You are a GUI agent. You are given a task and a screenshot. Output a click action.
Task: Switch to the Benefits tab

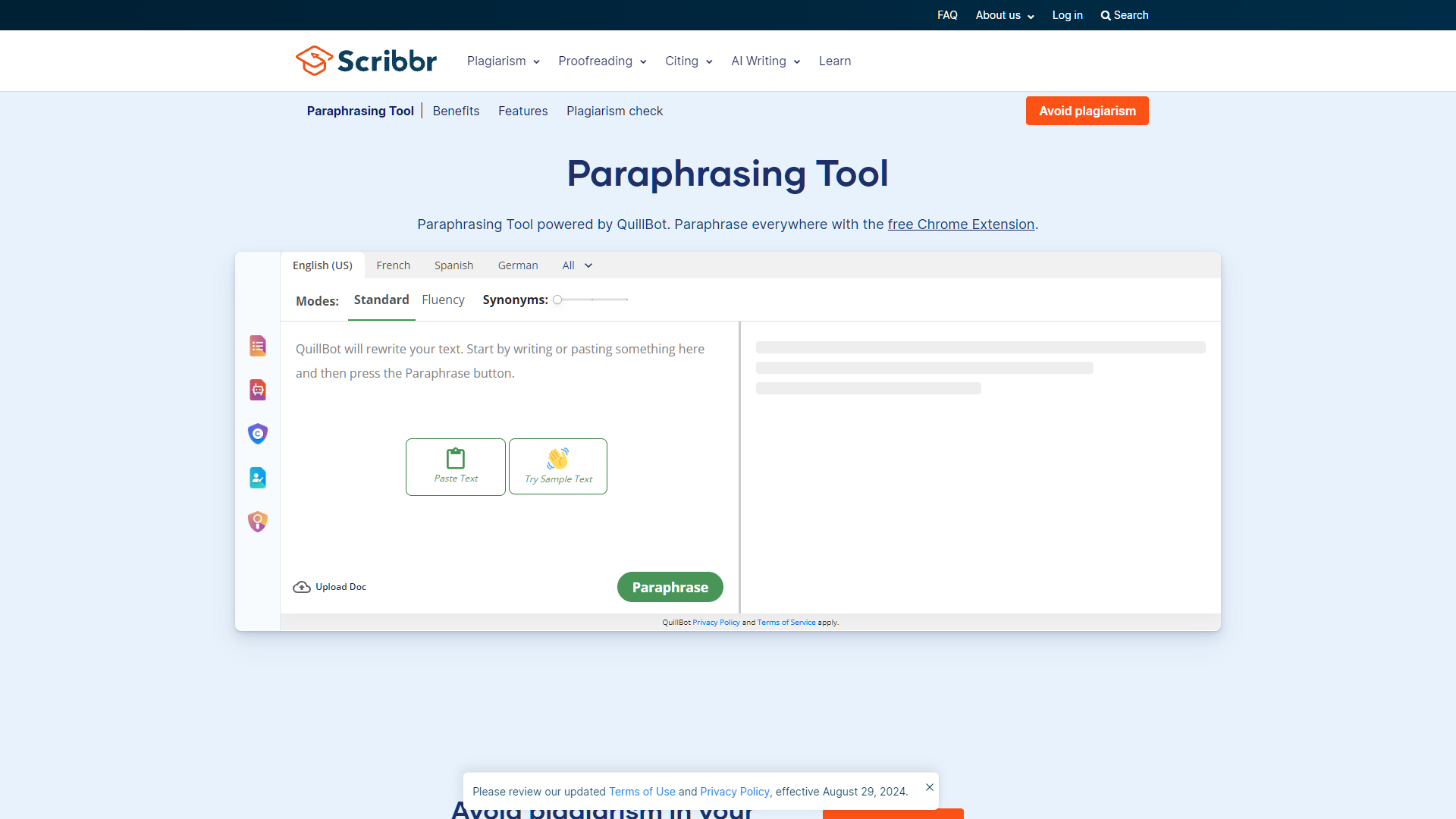(456, 111)
